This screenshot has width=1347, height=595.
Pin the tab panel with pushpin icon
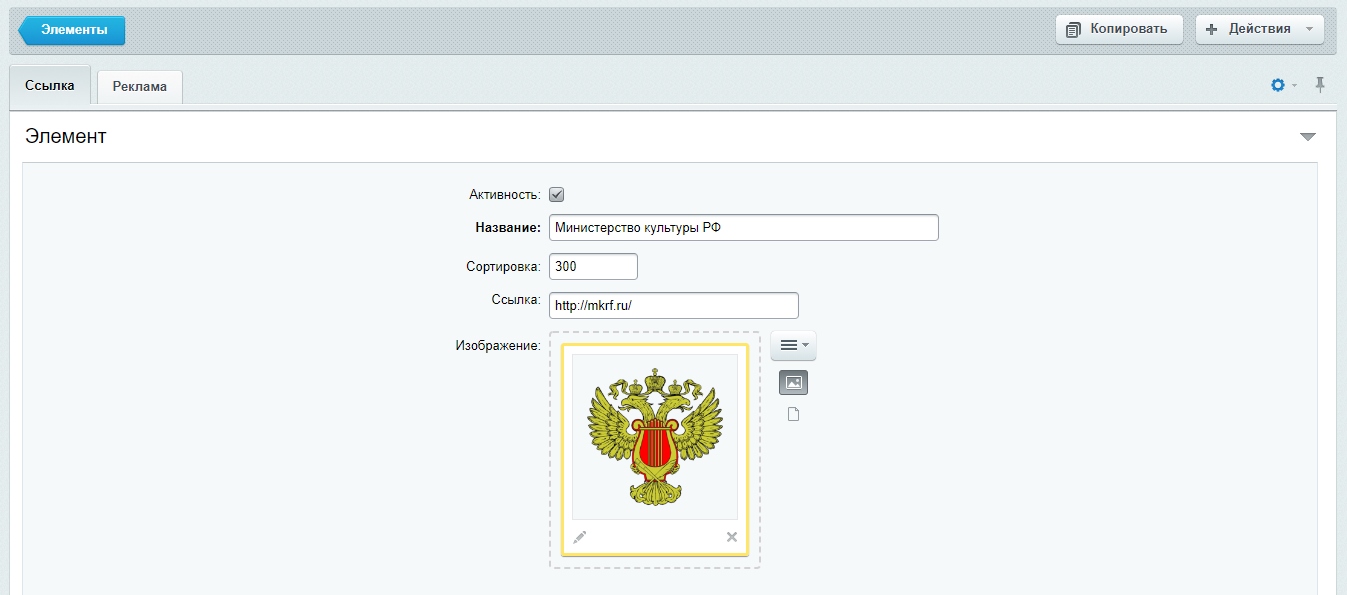[1320, 85]
